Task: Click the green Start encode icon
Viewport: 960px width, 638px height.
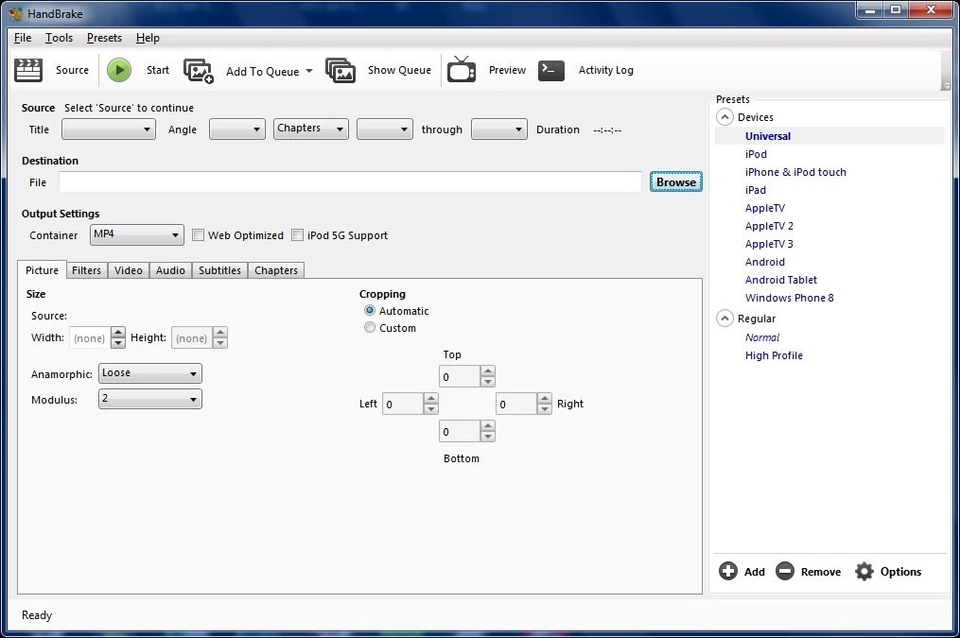Action: [119, 70]
